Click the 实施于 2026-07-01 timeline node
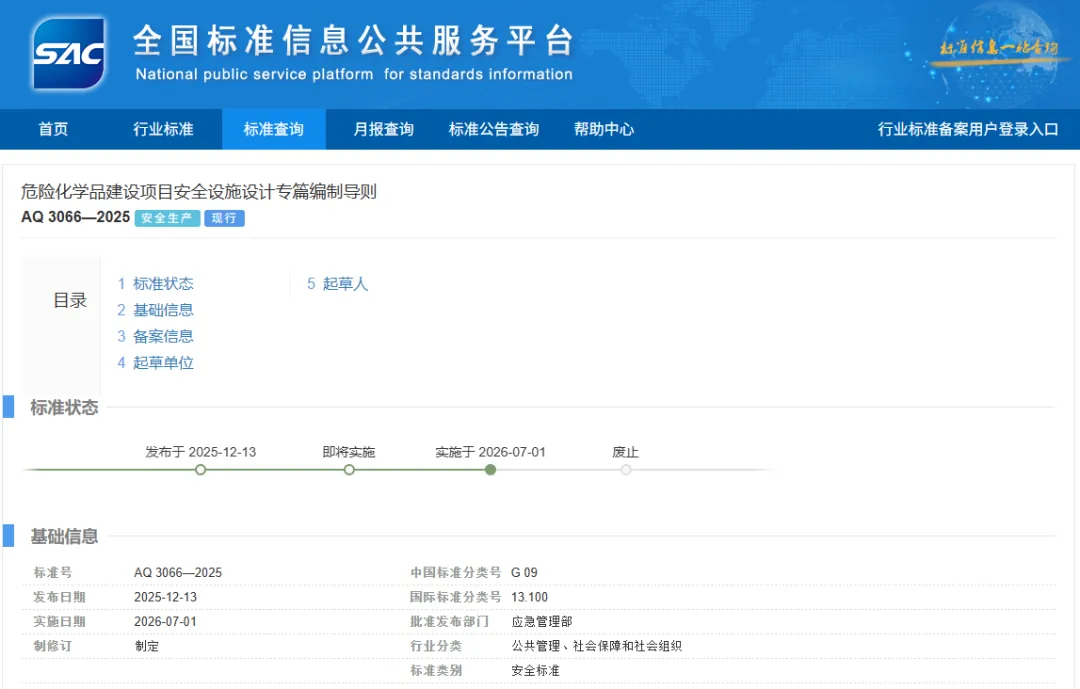 click(490, 470)
